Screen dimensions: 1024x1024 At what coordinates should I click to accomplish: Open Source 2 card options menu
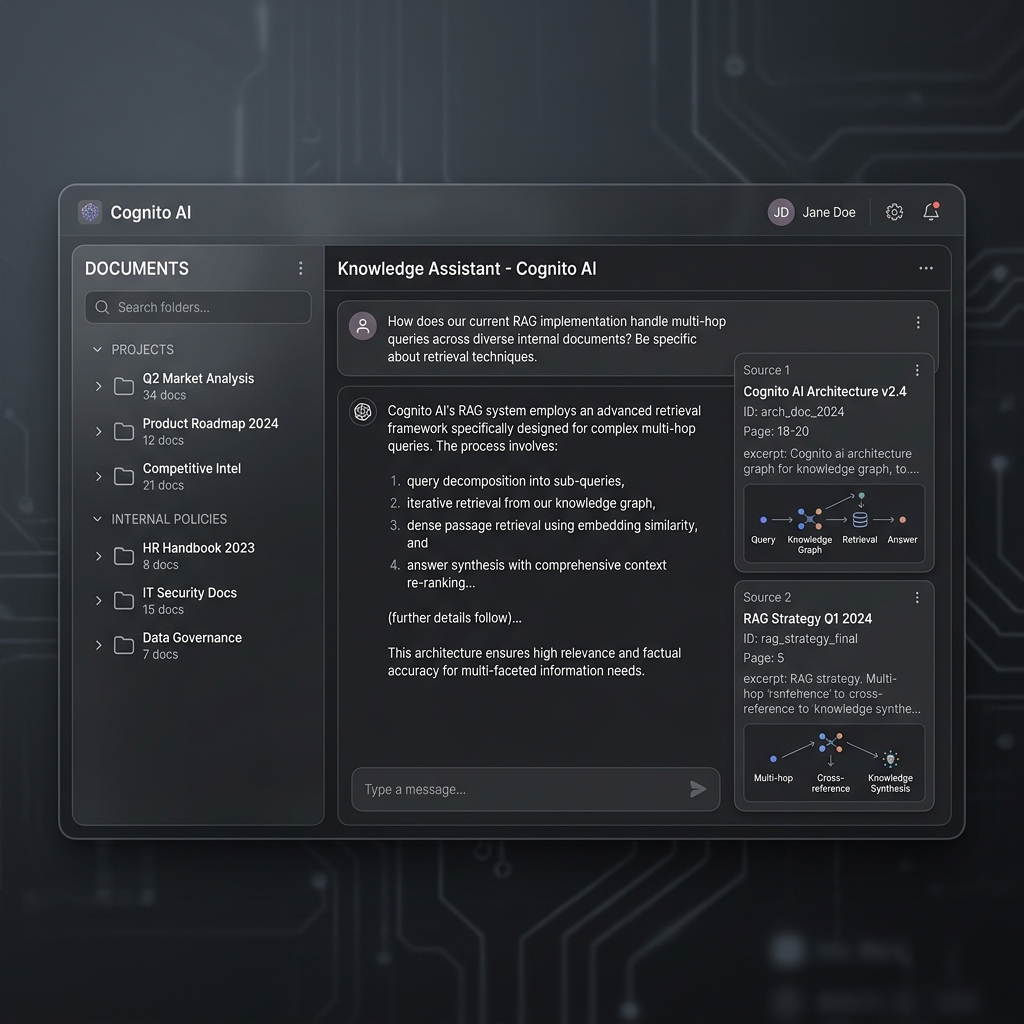coord(918,598)
